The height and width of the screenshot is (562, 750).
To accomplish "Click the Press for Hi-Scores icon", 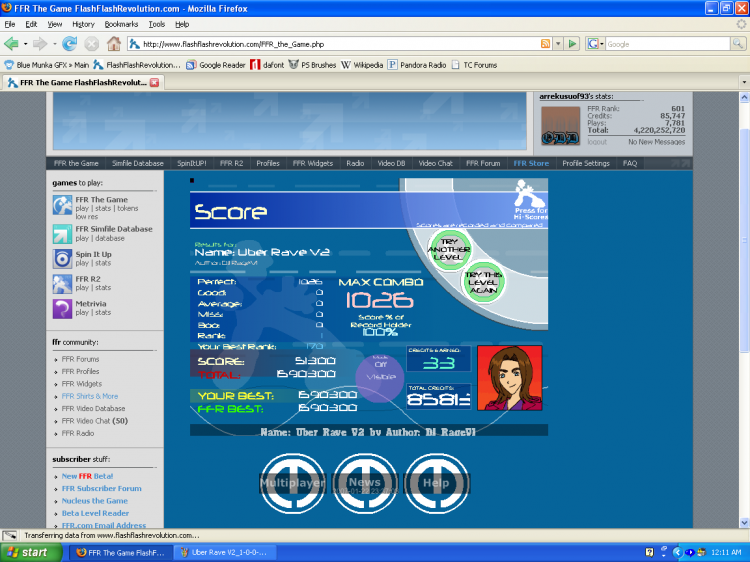I will pos(530,200).
